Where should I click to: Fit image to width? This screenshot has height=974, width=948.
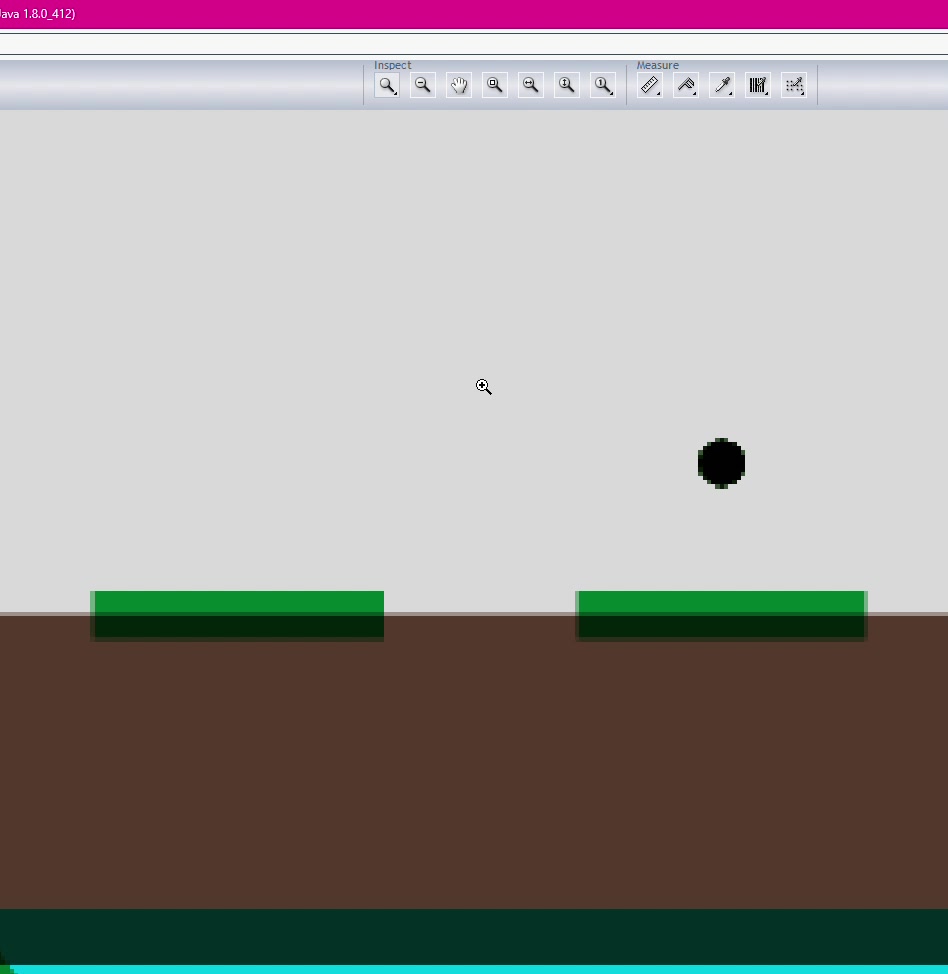pos(531,86)
